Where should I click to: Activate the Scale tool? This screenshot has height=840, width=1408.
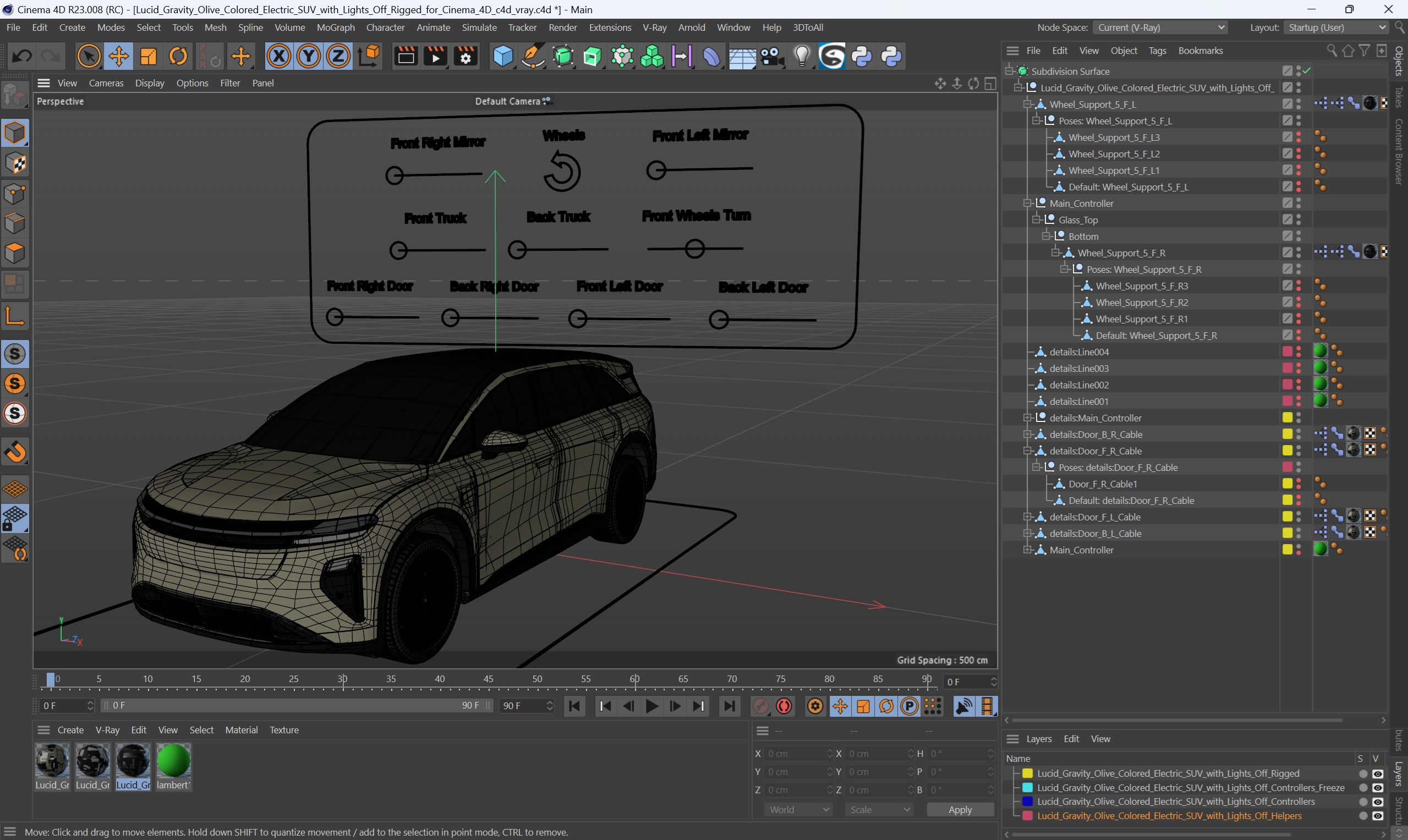[149, 56]
